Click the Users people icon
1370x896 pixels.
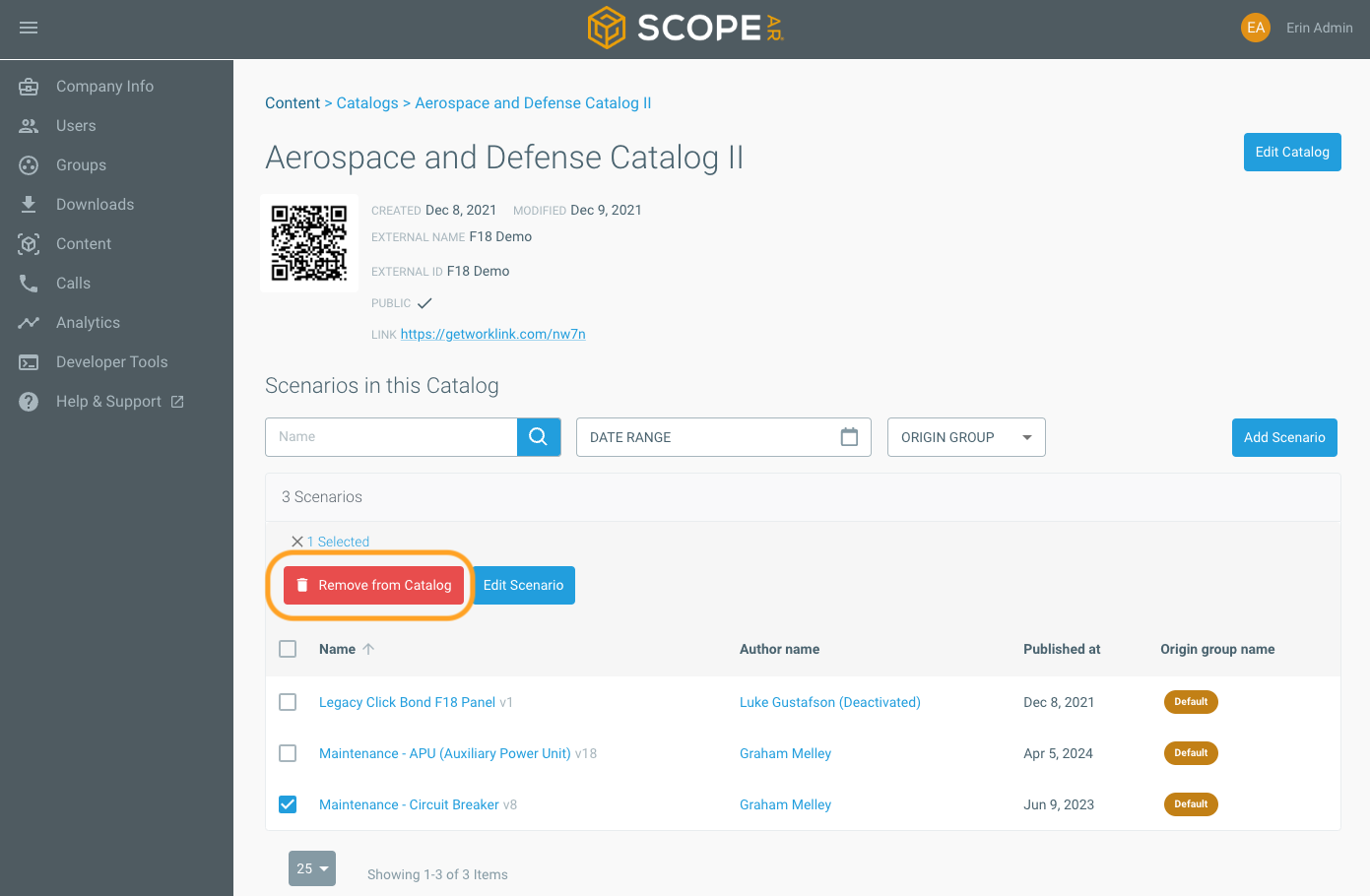coord(29,126)
